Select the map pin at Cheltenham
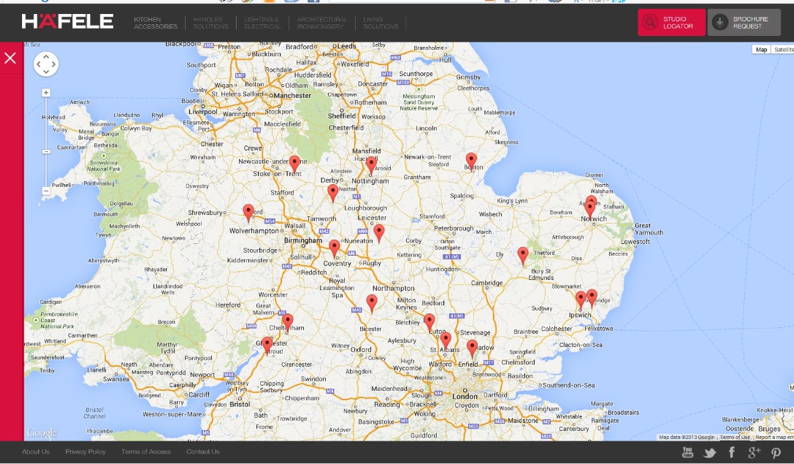 click(x=287, y=323)
